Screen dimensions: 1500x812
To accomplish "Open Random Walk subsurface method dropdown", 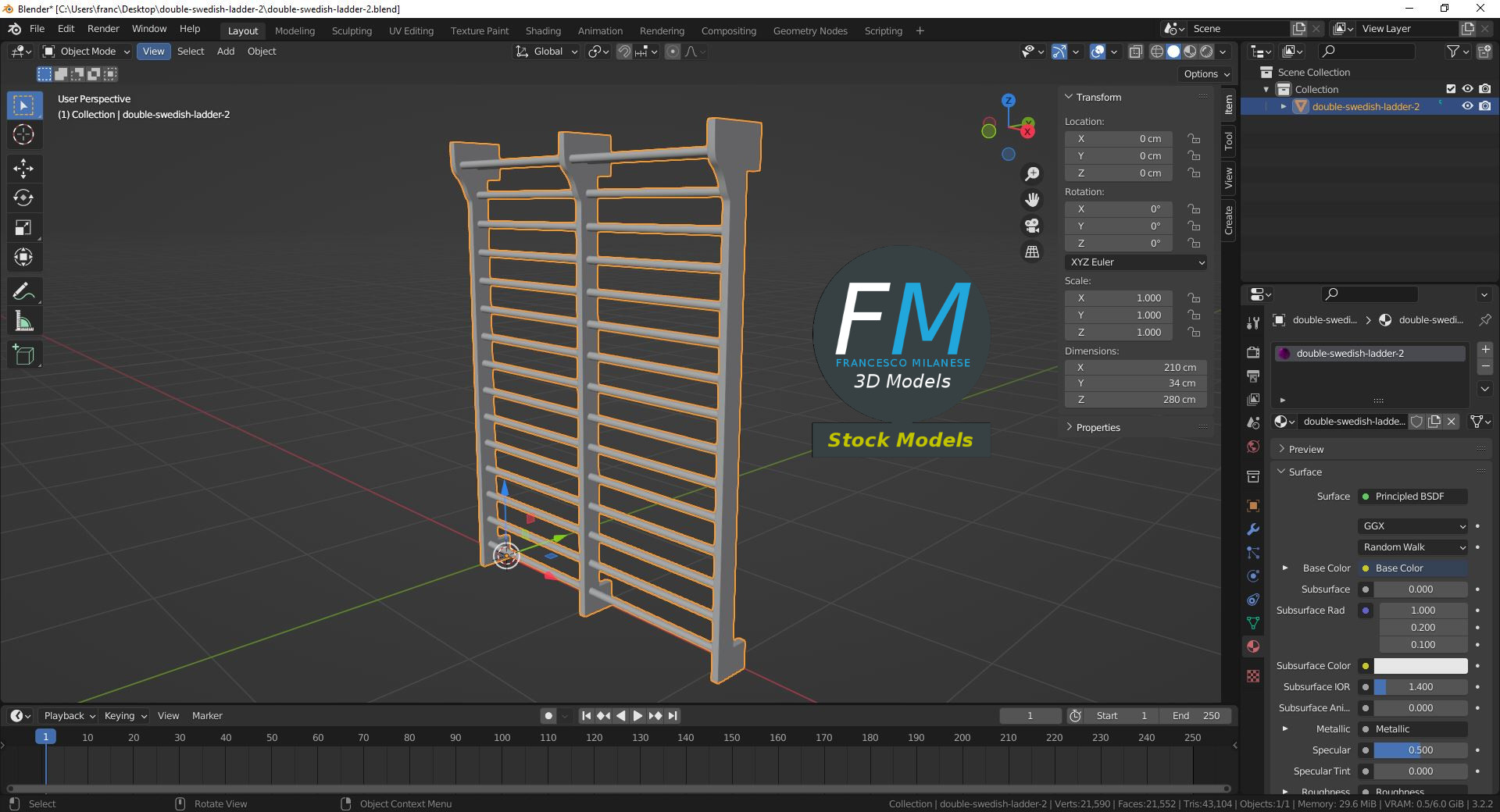I will click(x=1413, y=547).
